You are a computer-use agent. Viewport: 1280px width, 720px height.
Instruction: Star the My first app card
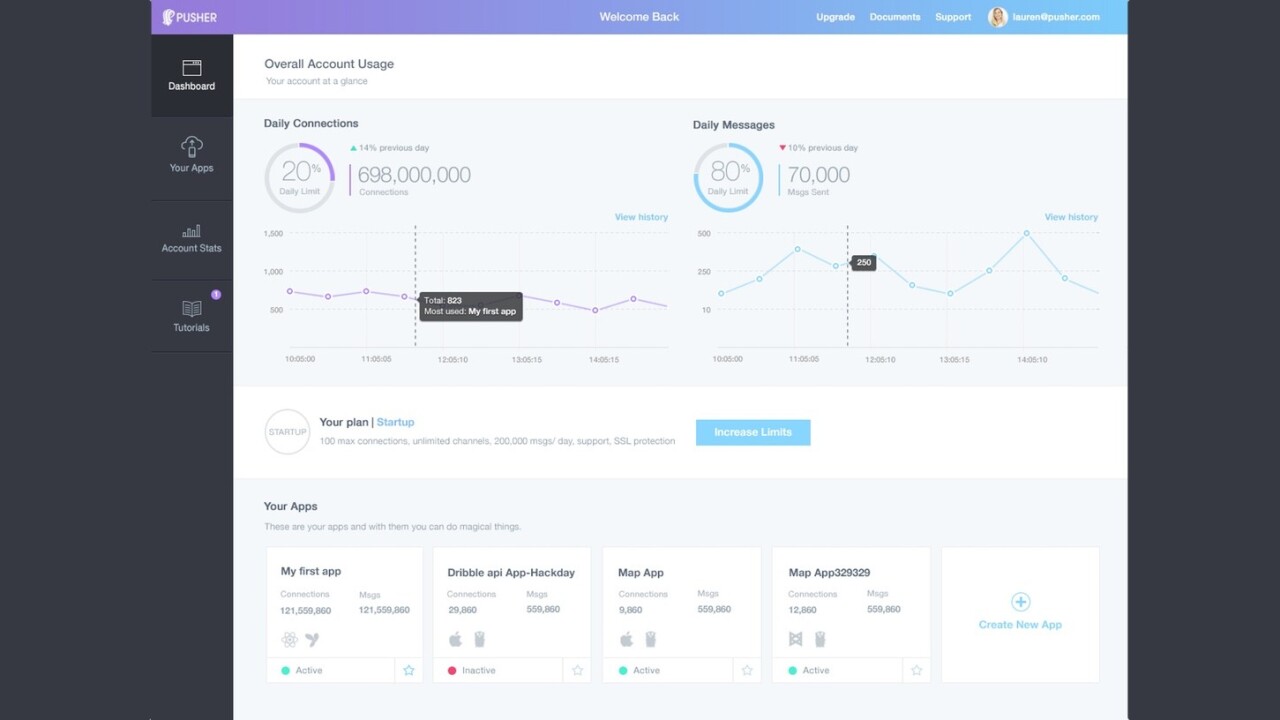click(409, 670)
